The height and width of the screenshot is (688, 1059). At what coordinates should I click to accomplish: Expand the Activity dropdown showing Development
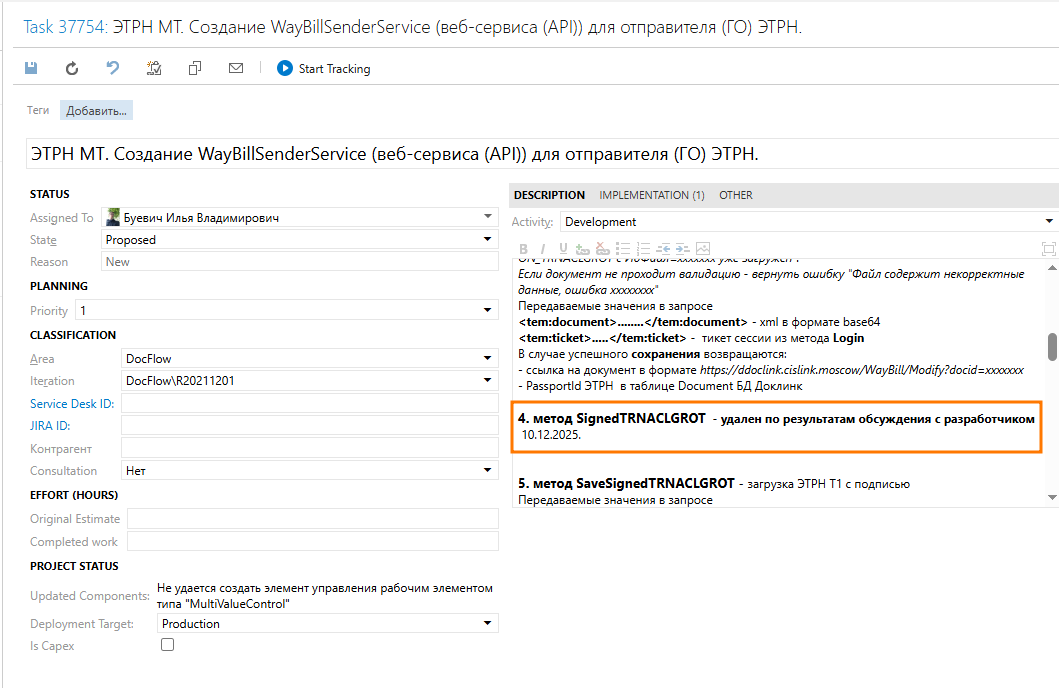(x=1049, y=221)
